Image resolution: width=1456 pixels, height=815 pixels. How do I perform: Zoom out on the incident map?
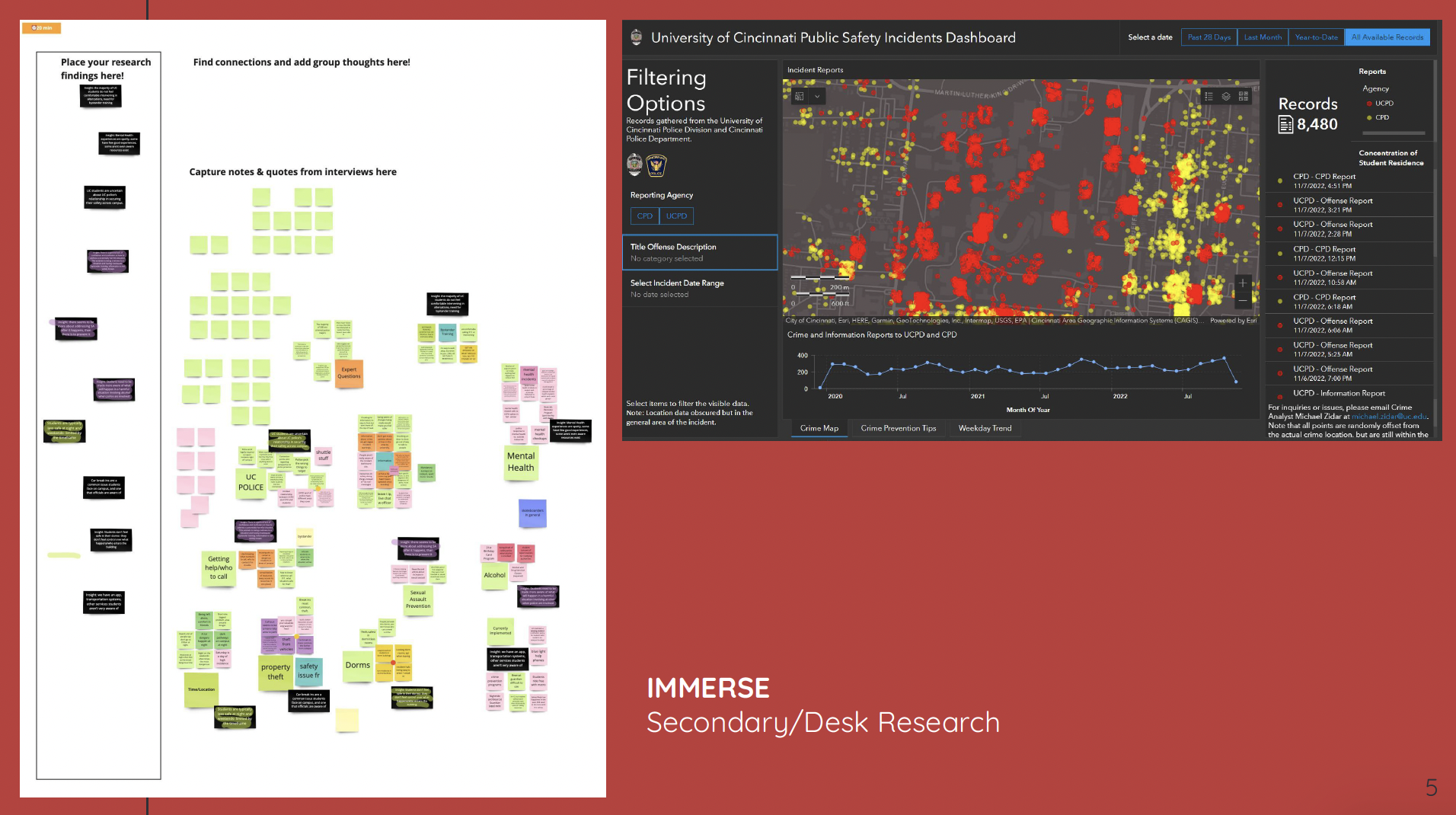point(1243,301)
